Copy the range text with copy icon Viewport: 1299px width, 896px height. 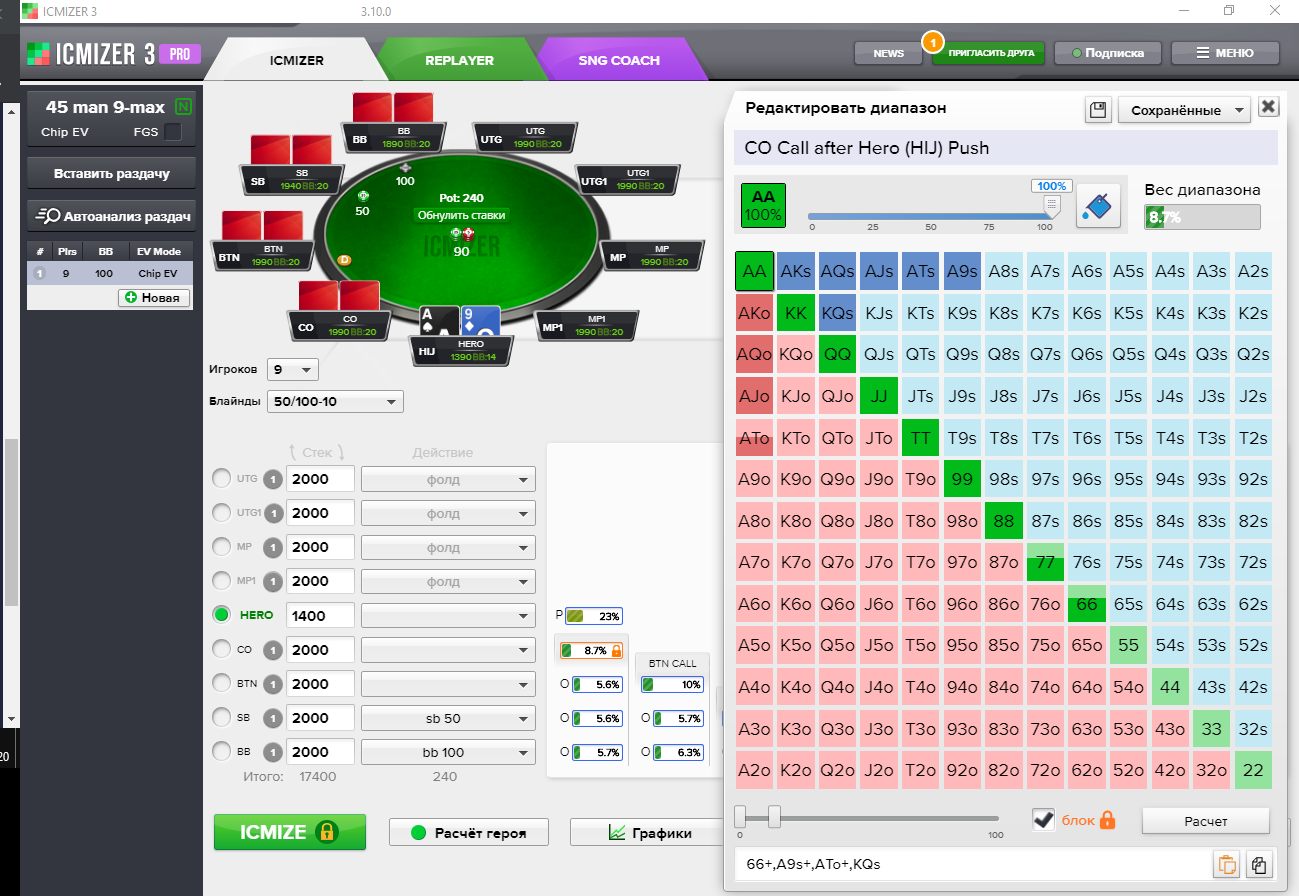point(1258,864)
